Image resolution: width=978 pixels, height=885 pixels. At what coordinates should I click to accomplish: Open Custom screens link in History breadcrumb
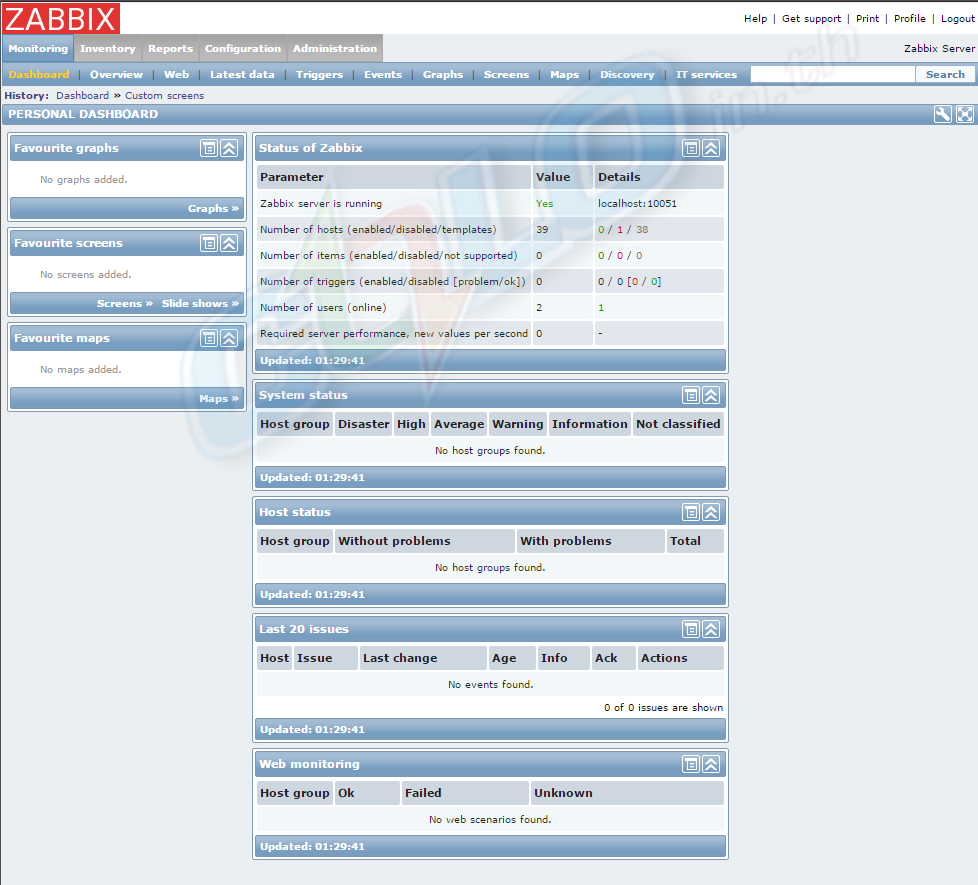click(x=165, y=95)
